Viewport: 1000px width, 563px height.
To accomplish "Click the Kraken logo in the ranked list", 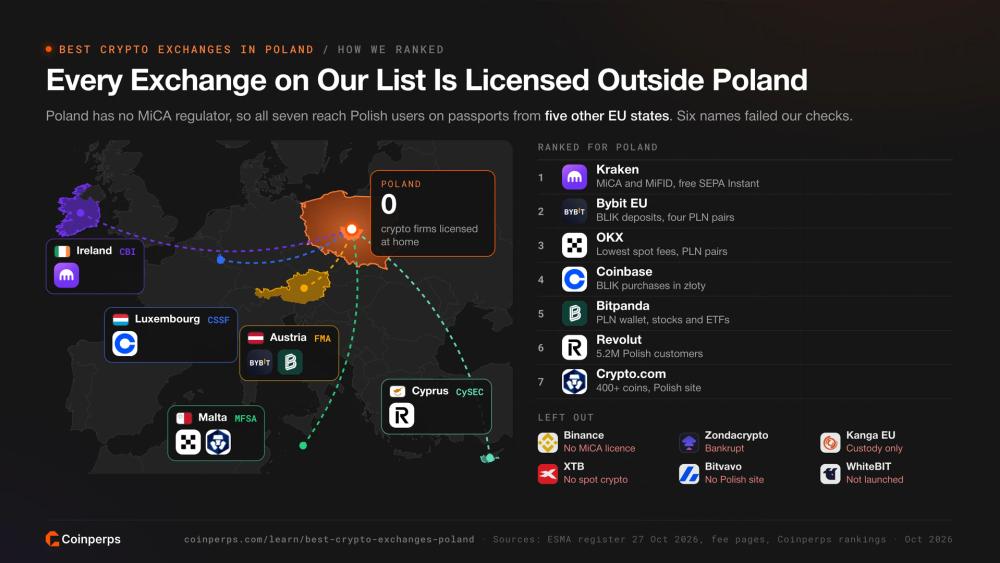I will tap(574, 177).
